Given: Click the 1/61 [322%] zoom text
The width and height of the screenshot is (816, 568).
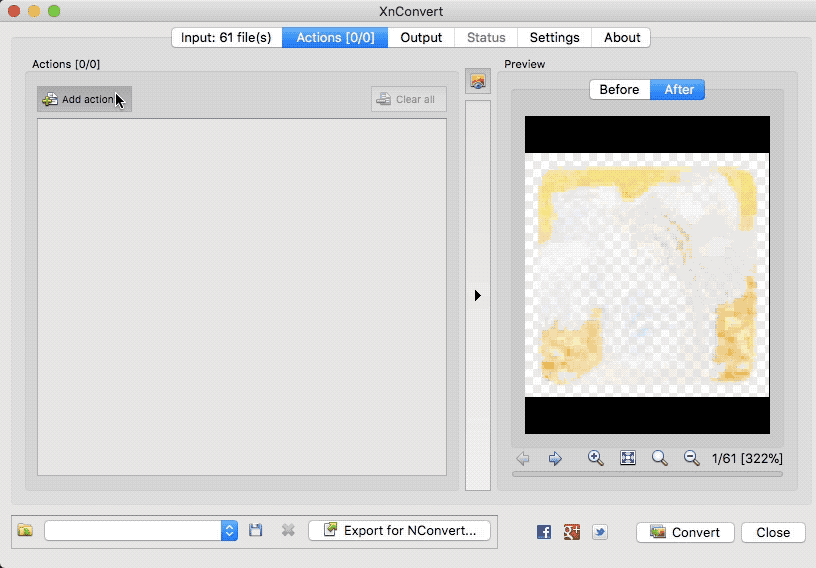Looking at the screenshot, I should (x=747, y=458).
